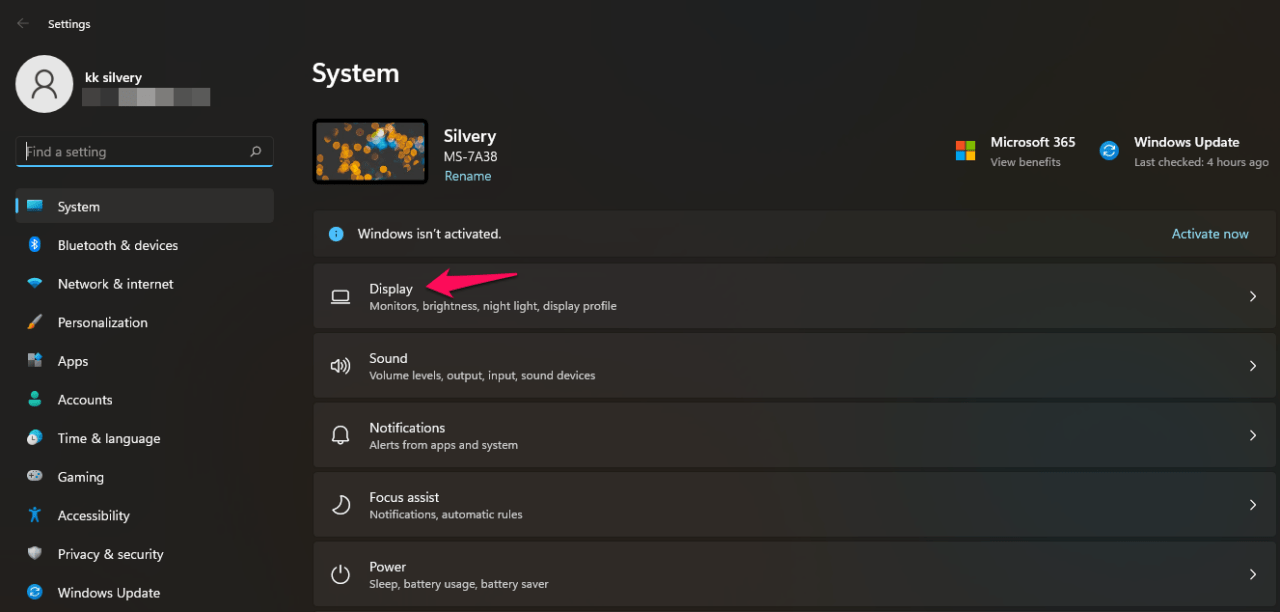This screenshot has width=1280, height=612.
Task: Click the back arrow beside Settings
Action: click(23, 23)
